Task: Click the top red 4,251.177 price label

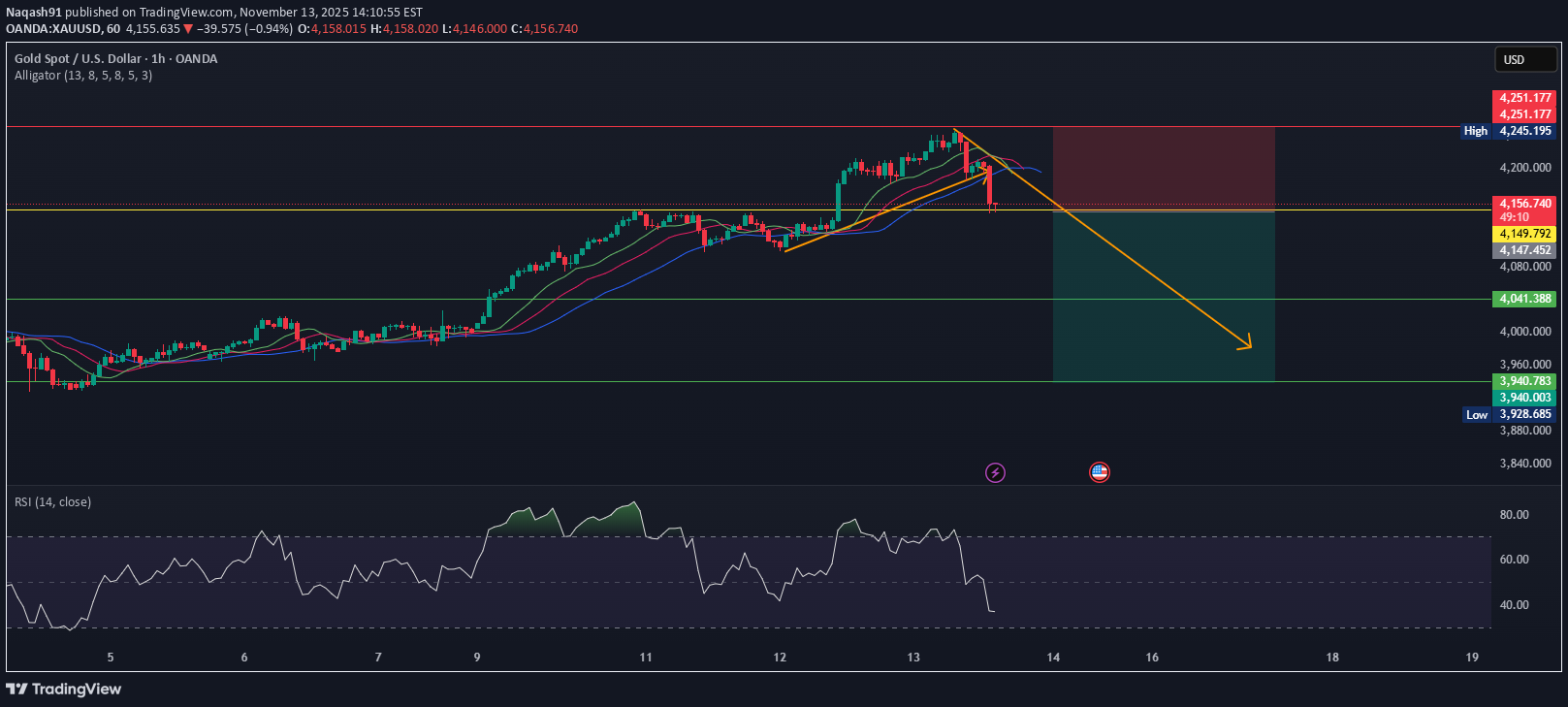Action: point(1525,98)
